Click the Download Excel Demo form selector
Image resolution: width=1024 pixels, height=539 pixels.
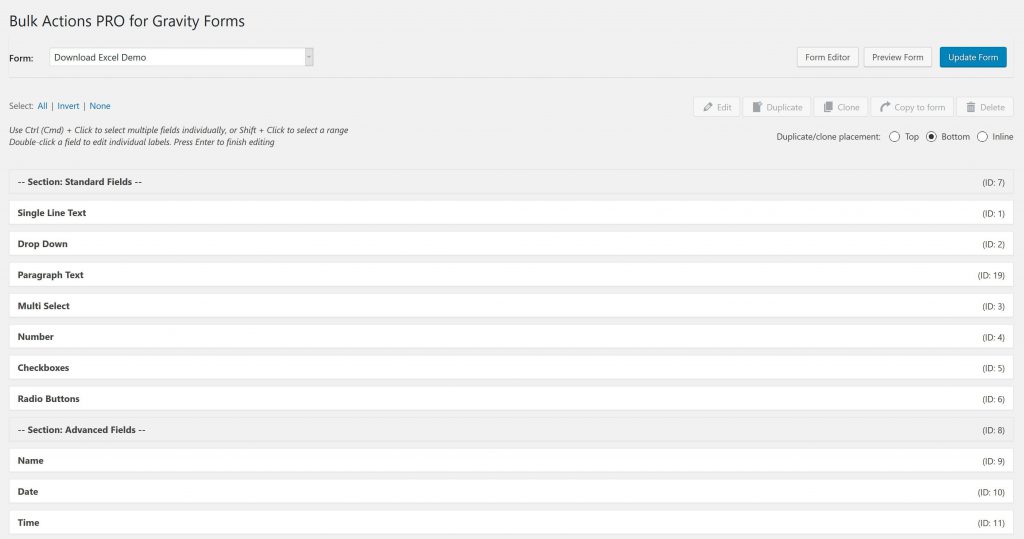[181, 57]
